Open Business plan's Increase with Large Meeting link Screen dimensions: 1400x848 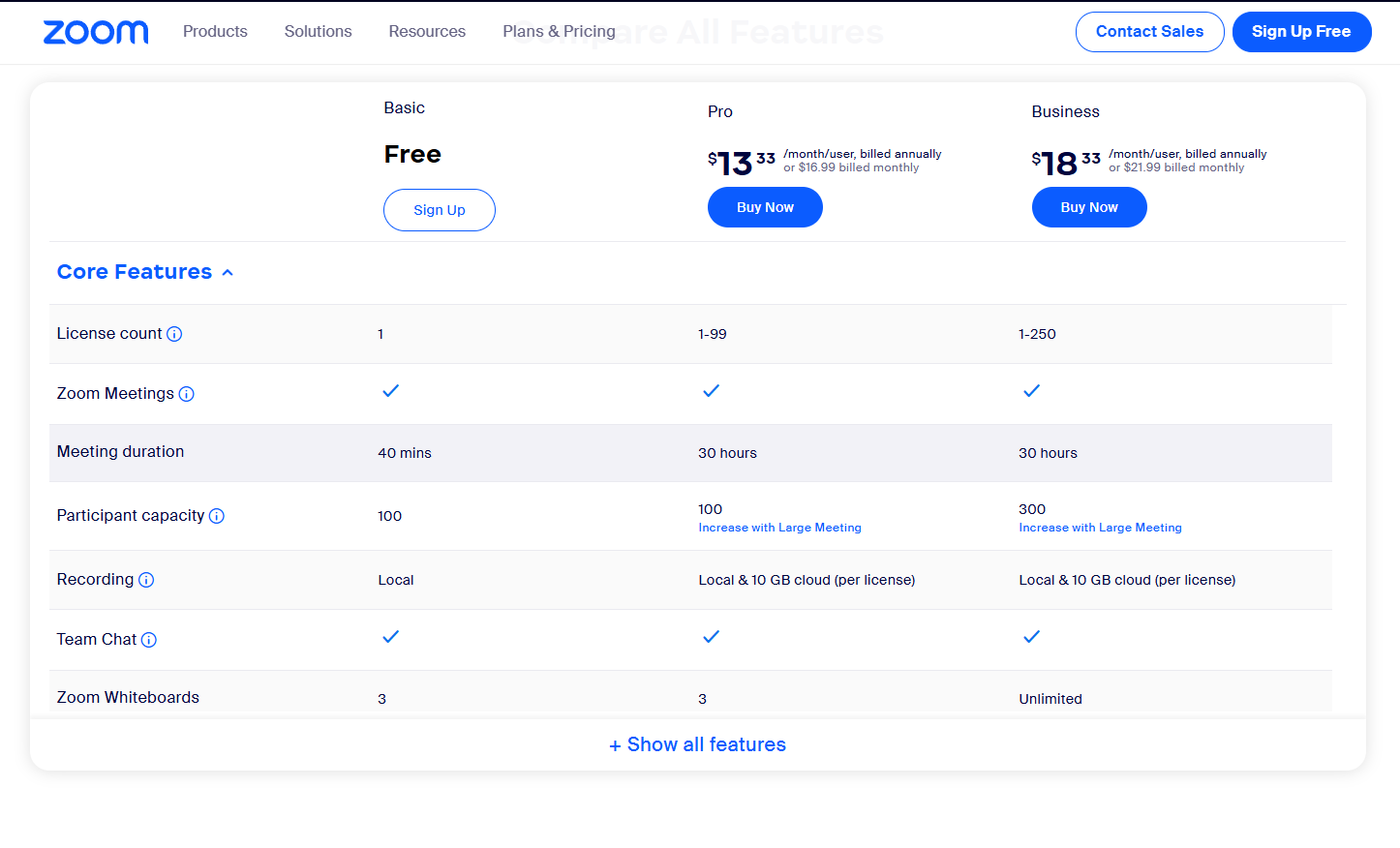pyautogui.click(x=1100, y=528)
